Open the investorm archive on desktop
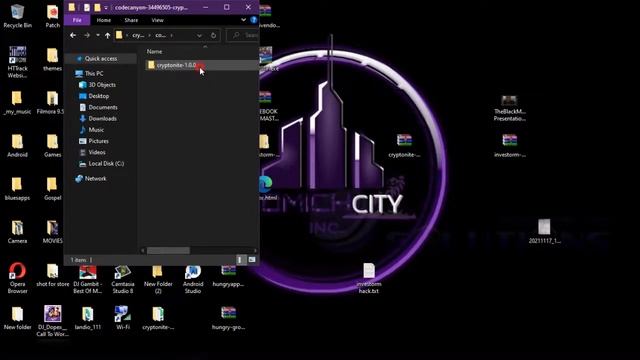The image size is (640, 360). [x=509, y=146]
